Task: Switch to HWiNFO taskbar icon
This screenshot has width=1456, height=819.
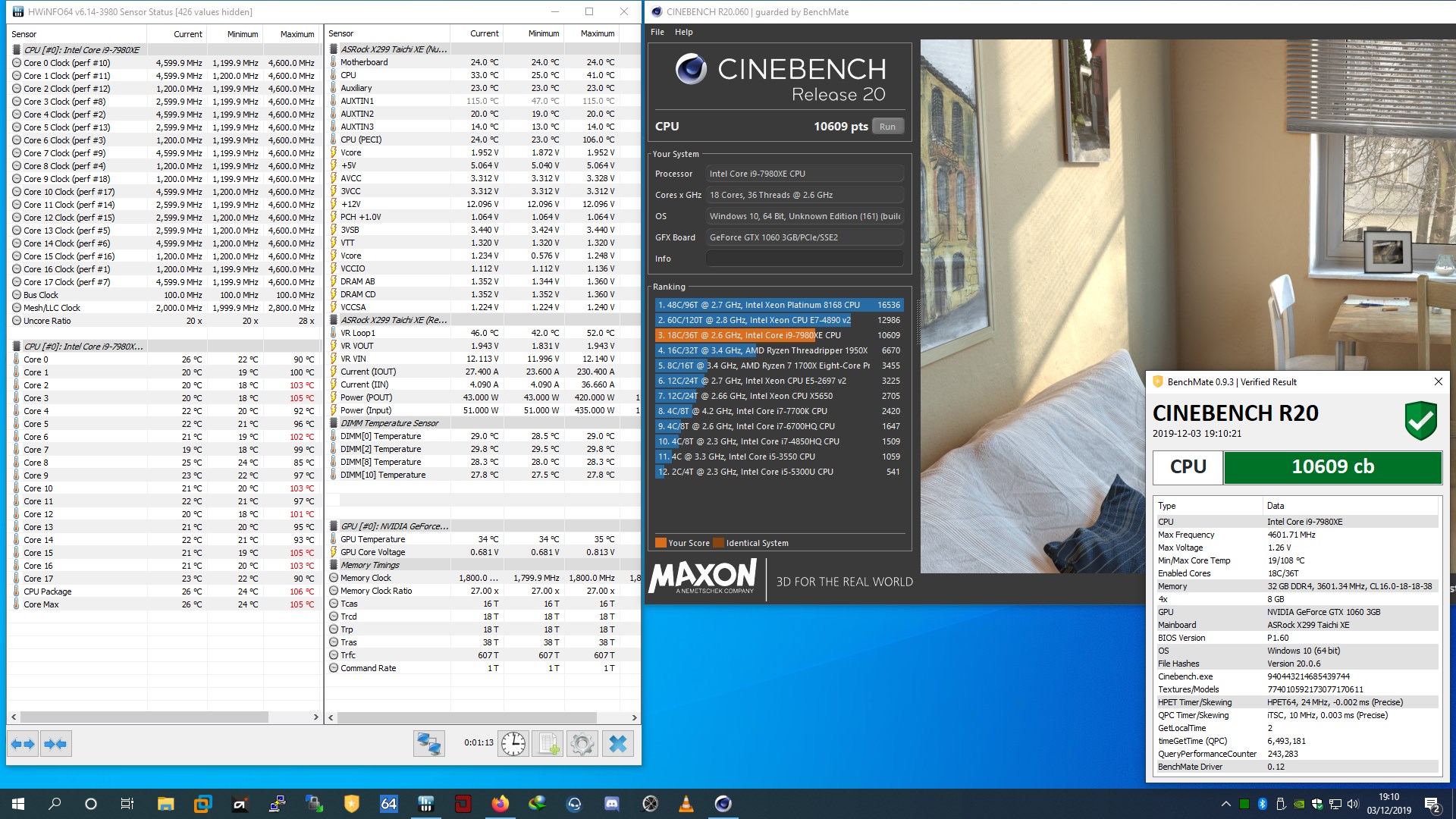Action: tap(425, 804)
